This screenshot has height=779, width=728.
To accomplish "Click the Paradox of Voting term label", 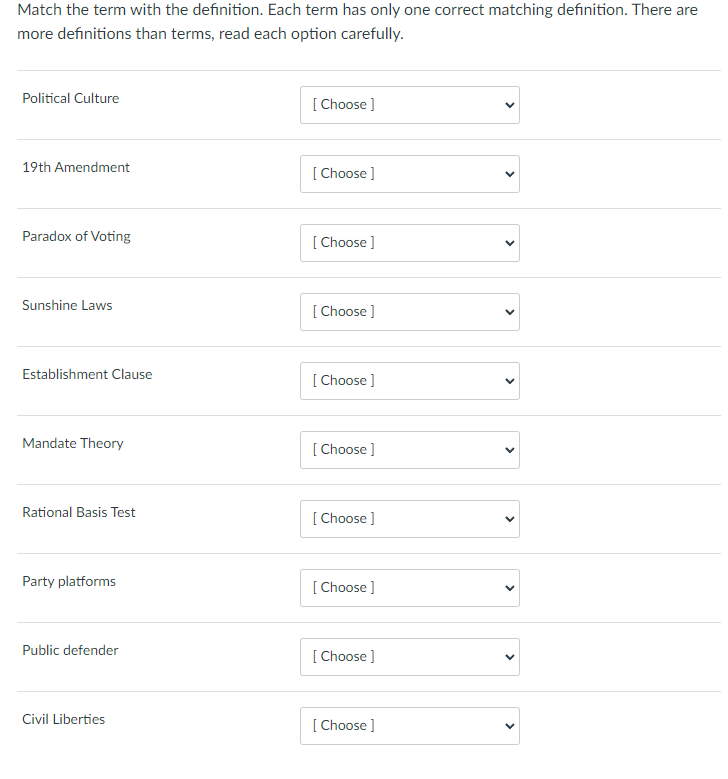I will pos(76,236).
